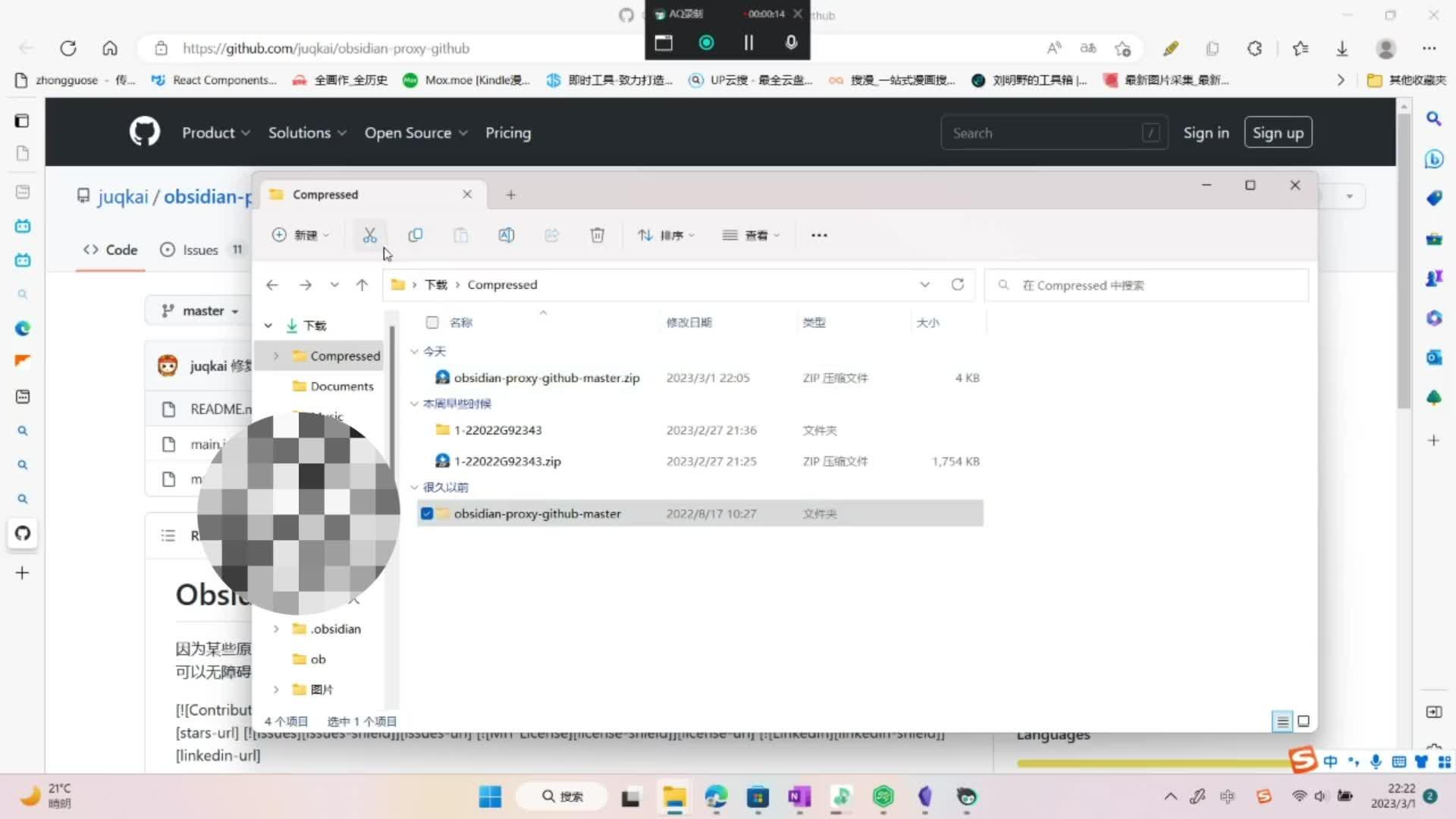
Task: Go up one folder with up arrow
Action: [362, 285]
